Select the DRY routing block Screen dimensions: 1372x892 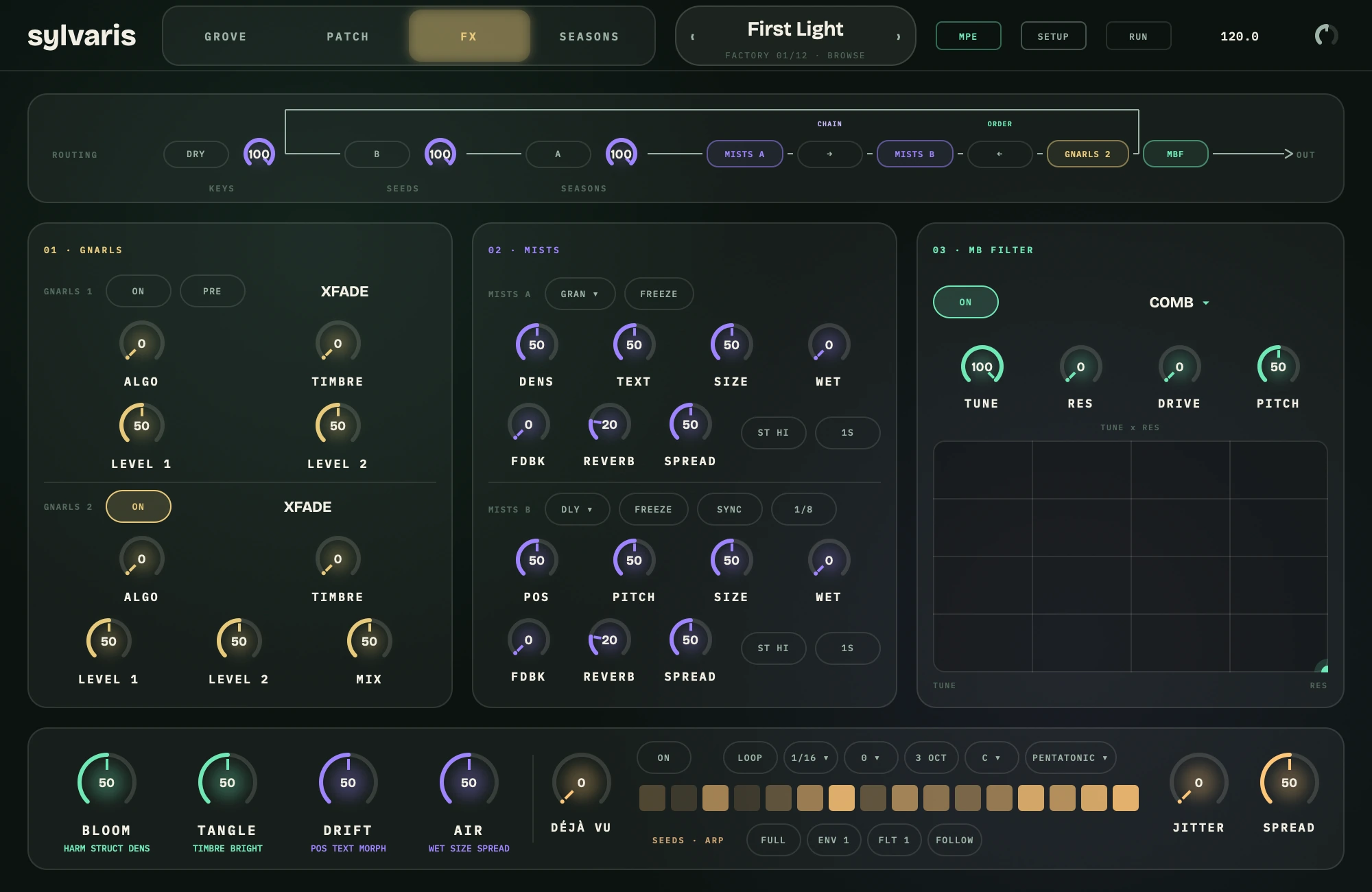coord(196,154)
